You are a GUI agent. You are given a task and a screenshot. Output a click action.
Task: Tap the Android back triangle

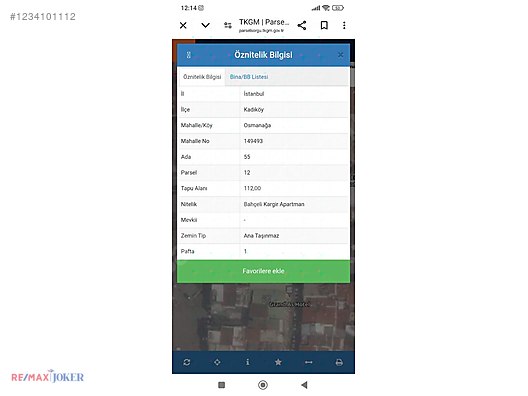[304, 385]
